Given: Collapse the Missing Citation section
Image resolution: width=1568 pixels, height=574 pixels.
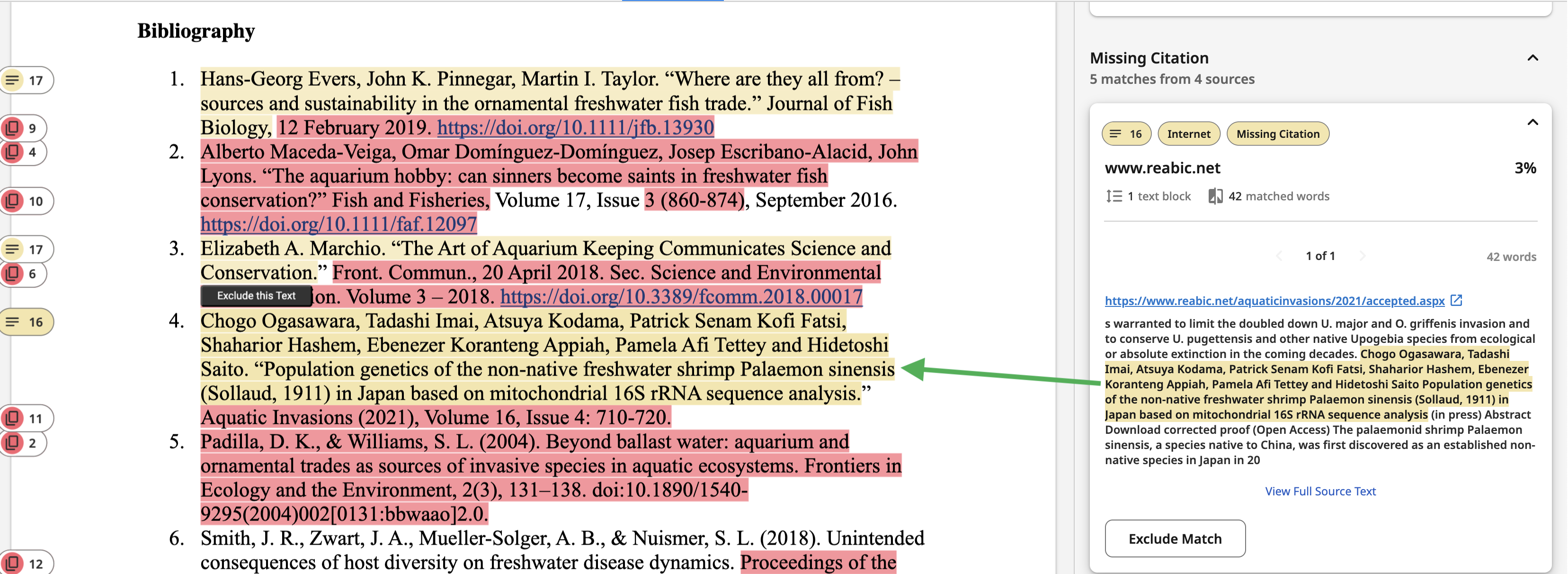Looking at the screenshot, I should pos(1532,58).
